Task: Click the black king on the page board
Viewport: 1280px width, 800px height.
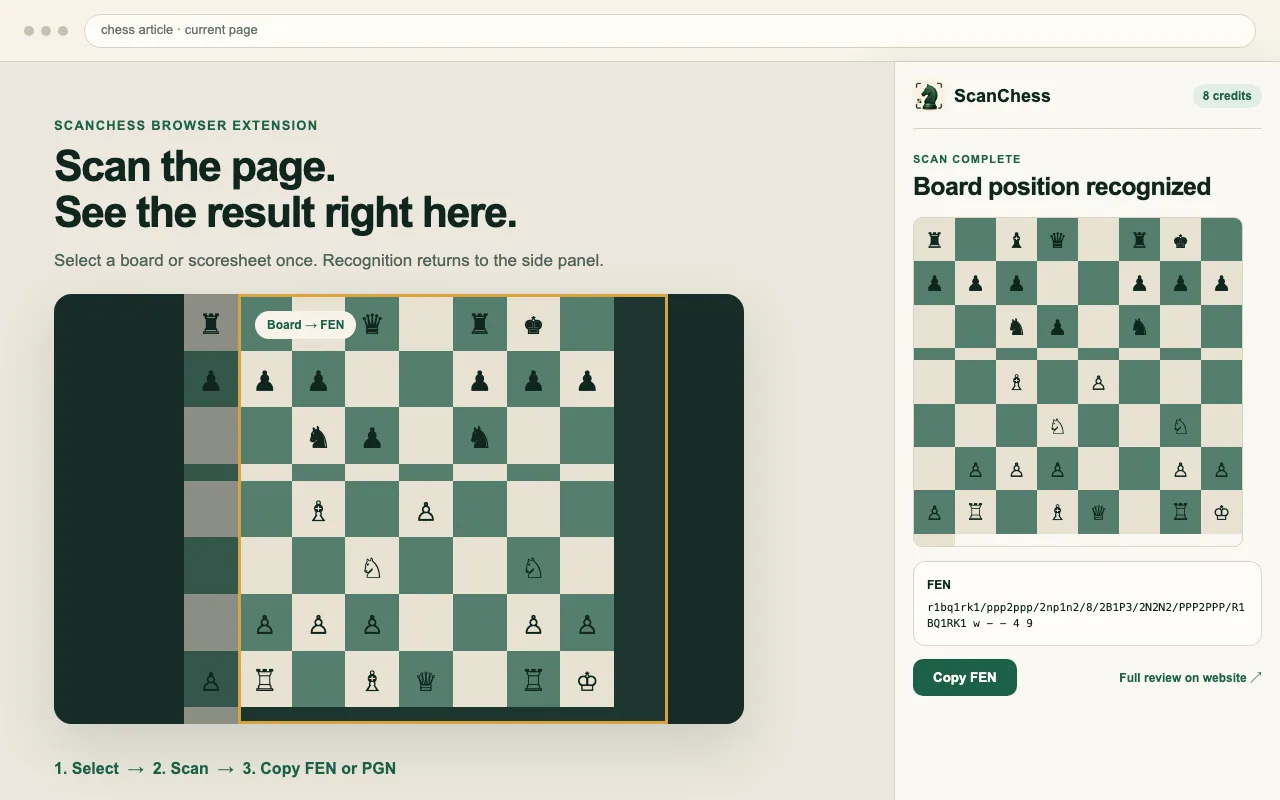Action: 533,324
